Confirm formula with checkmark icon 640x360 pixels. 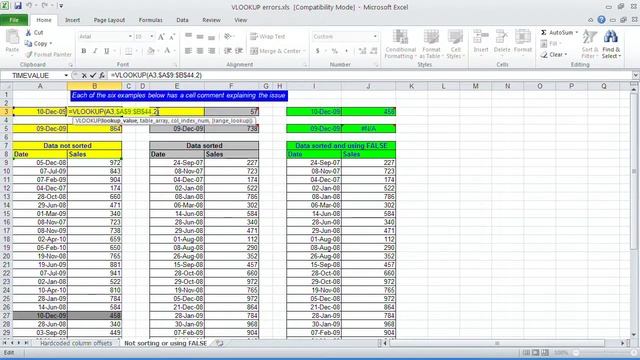point(93,76)
